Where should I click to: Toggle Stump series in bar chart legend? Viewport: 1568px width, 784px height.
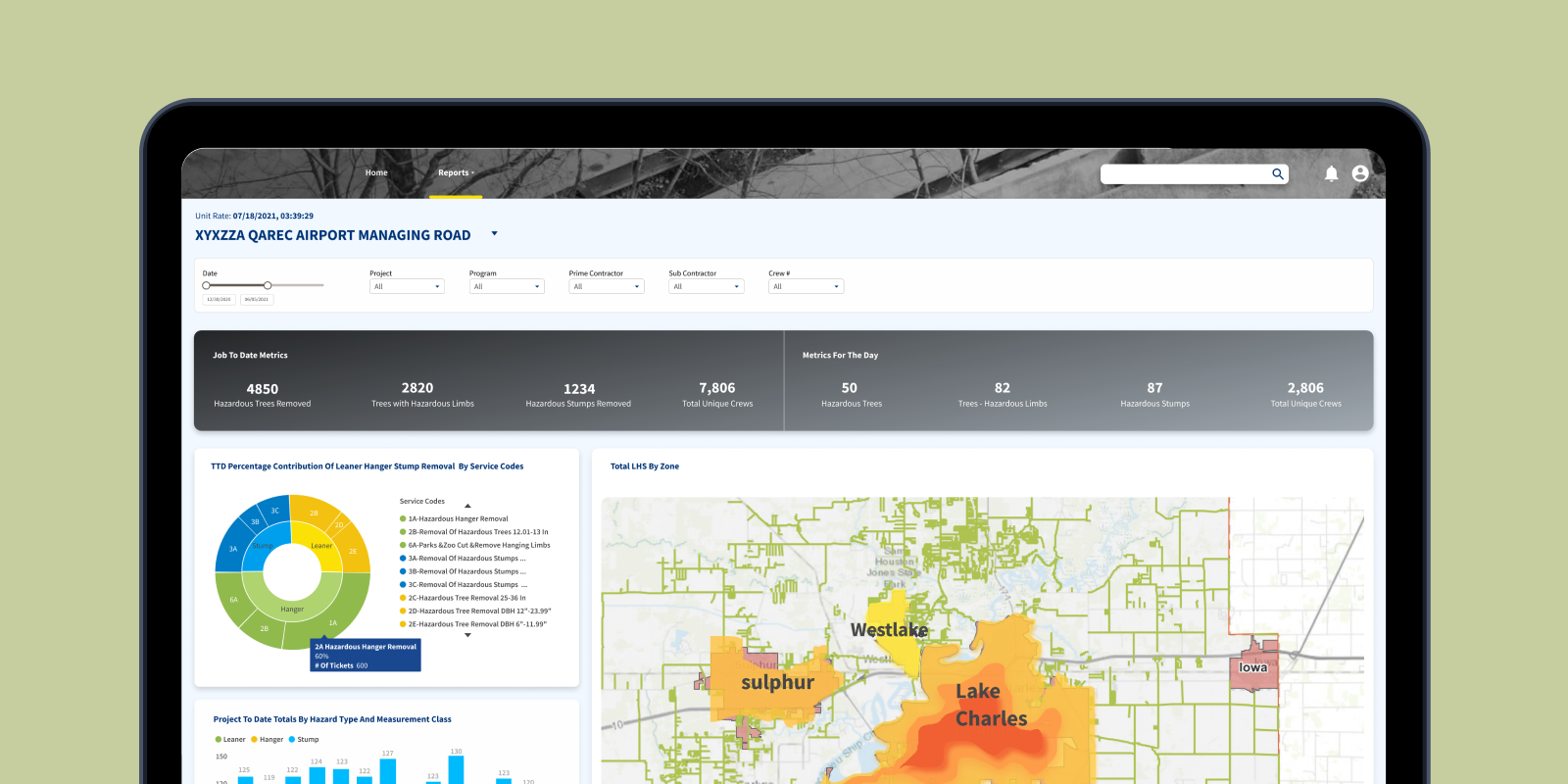[304, 740]
